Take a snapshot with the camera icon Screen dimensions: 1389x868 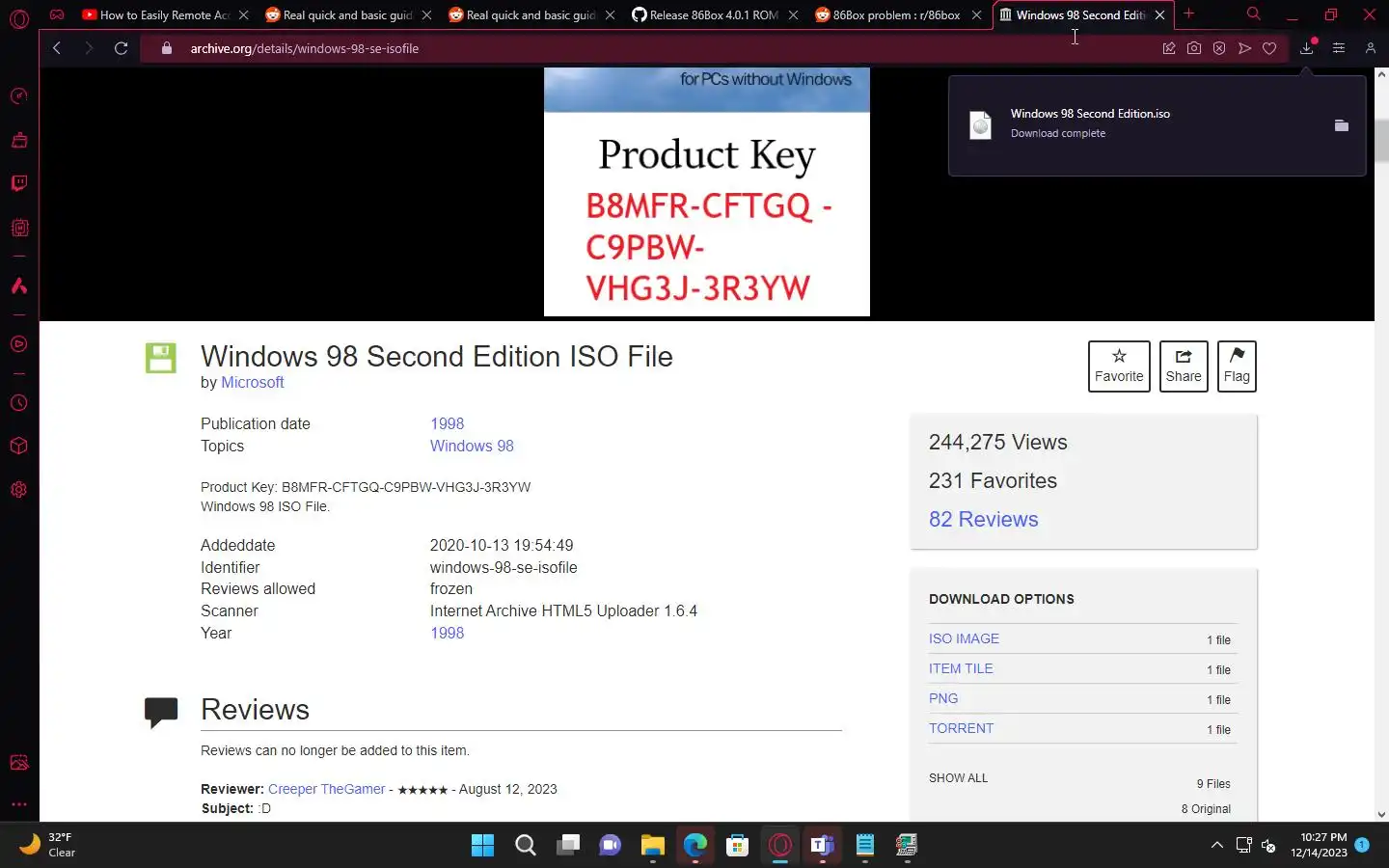tap(1194, 48)
